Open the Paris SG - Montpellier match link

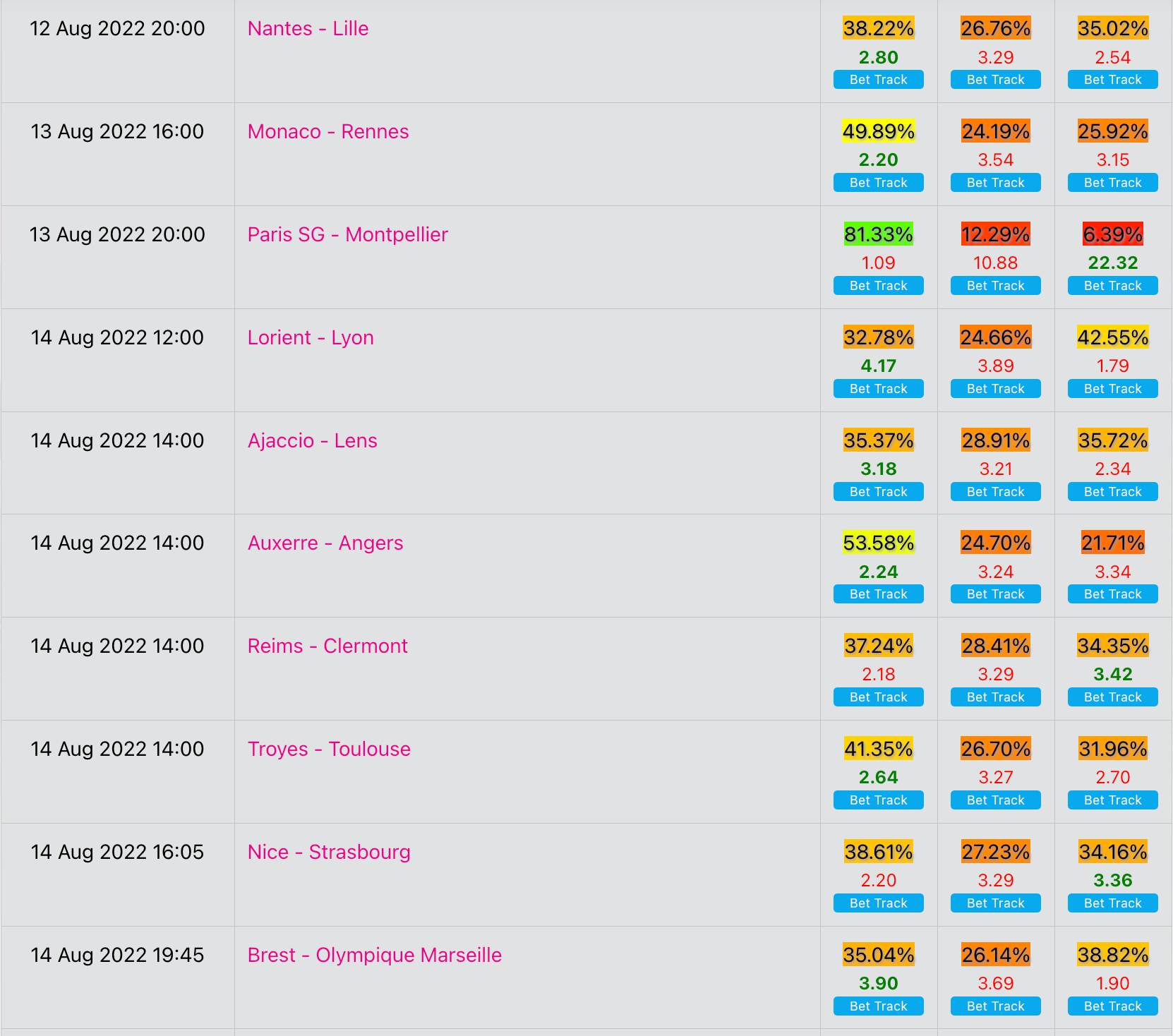[x=348, y=235]
